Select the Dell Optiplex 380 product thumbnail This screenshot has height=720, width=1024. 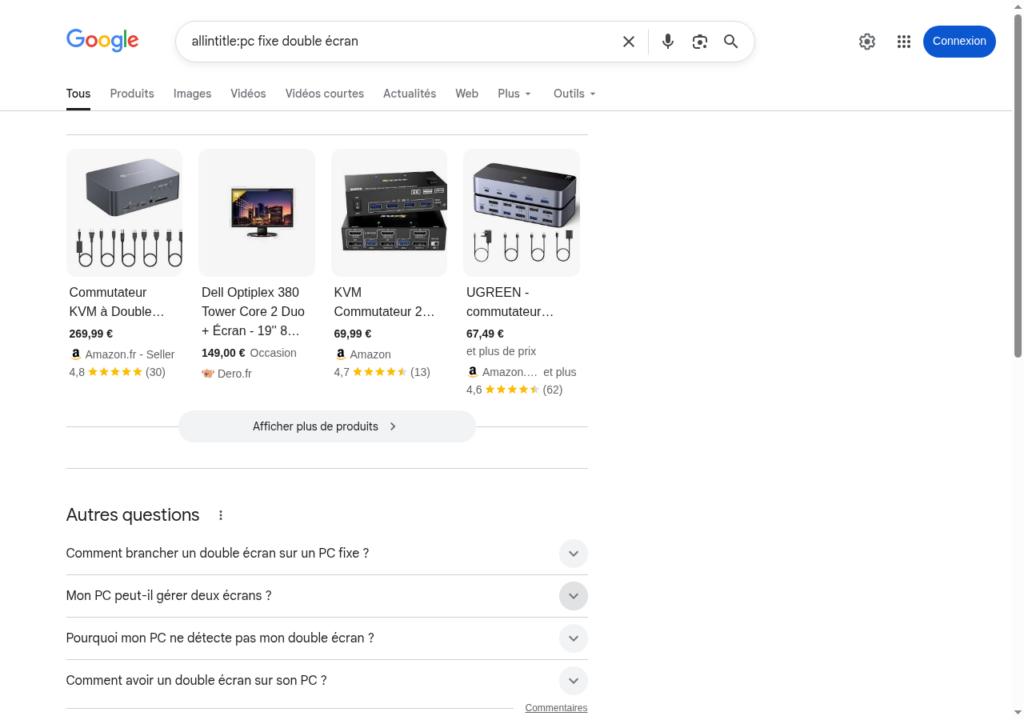point(257,212)
